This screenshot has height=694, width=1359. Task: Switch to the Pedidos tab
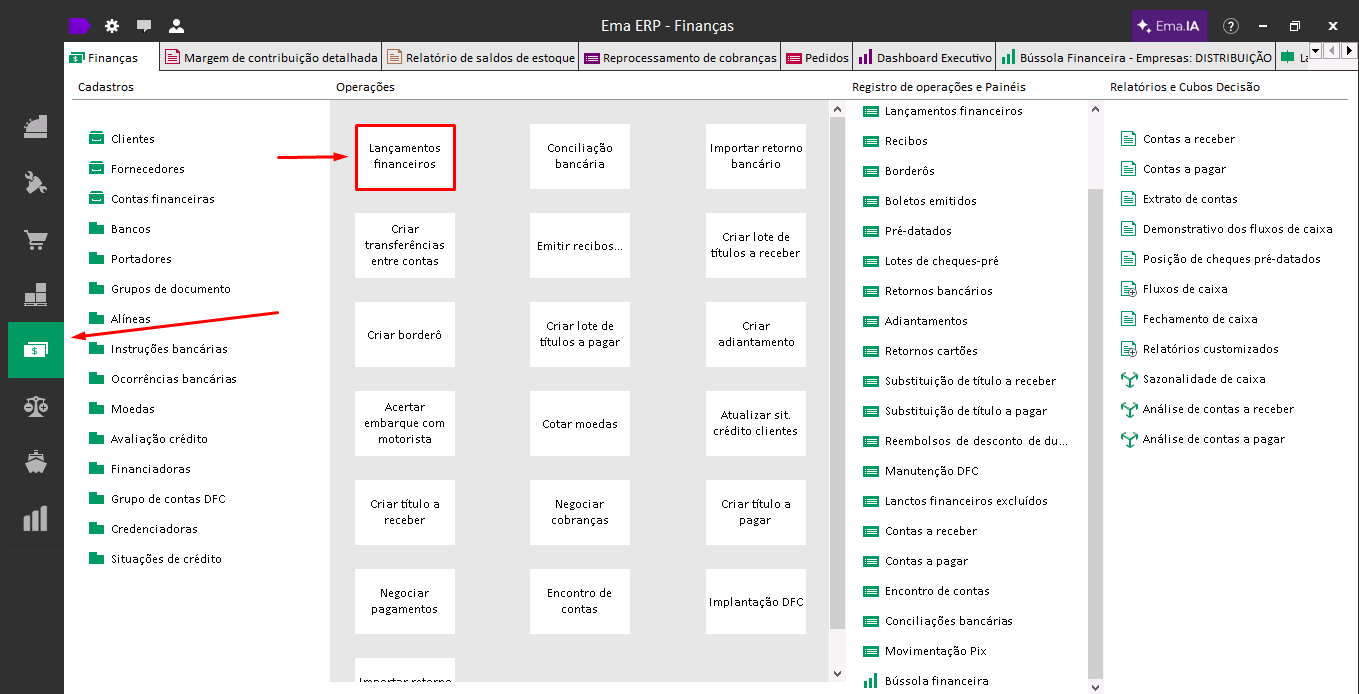point(818,58)
